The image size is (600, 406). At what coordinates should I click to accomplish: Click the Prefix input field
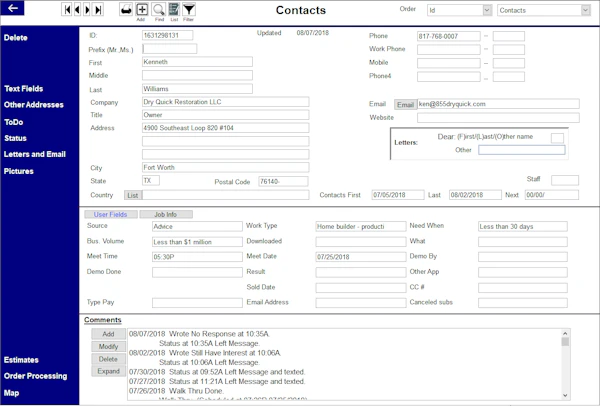[170, 49]
